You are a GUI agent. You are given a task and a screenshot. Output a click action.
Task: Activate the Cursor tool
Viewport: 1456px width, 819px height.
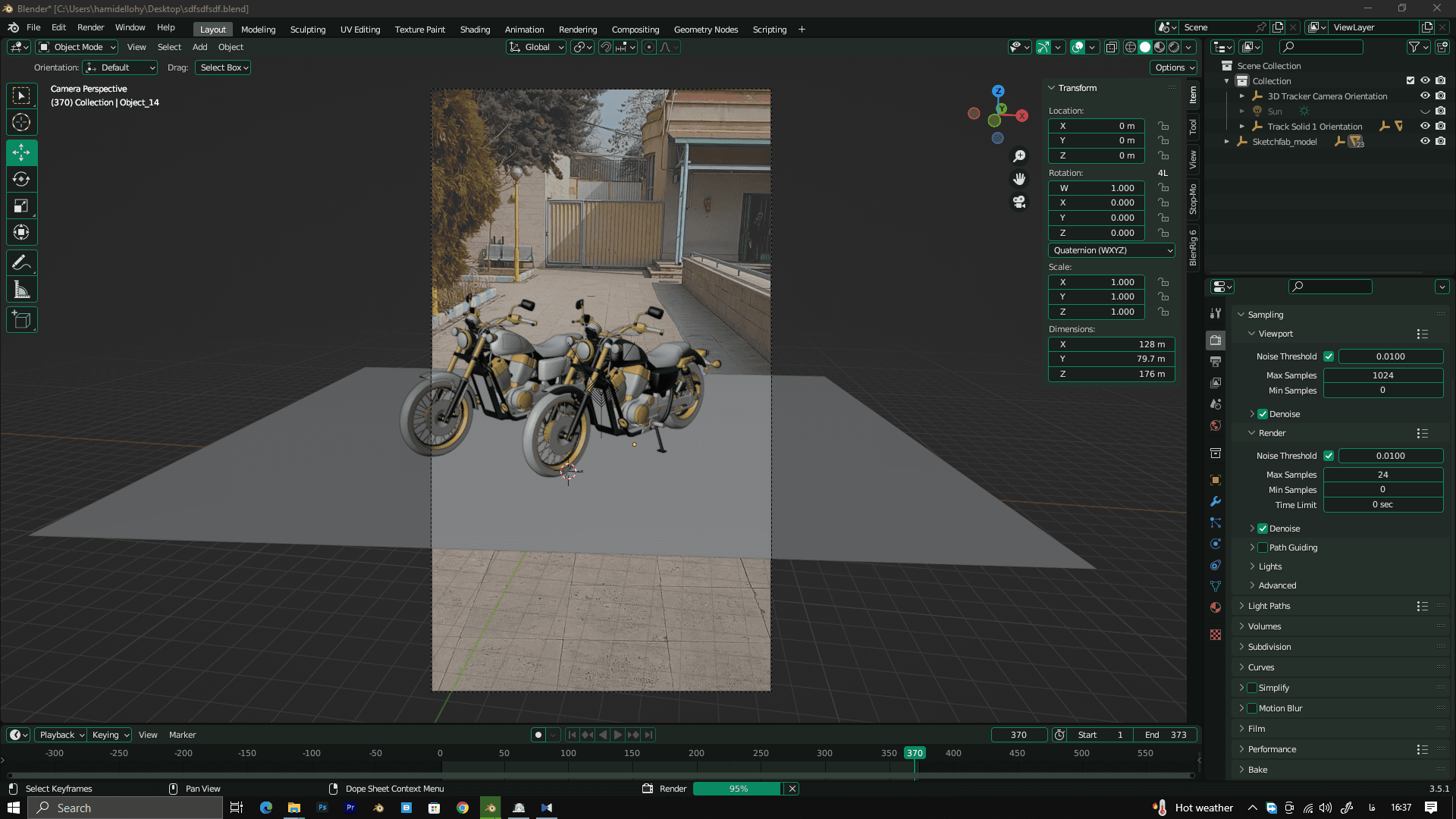21,122
